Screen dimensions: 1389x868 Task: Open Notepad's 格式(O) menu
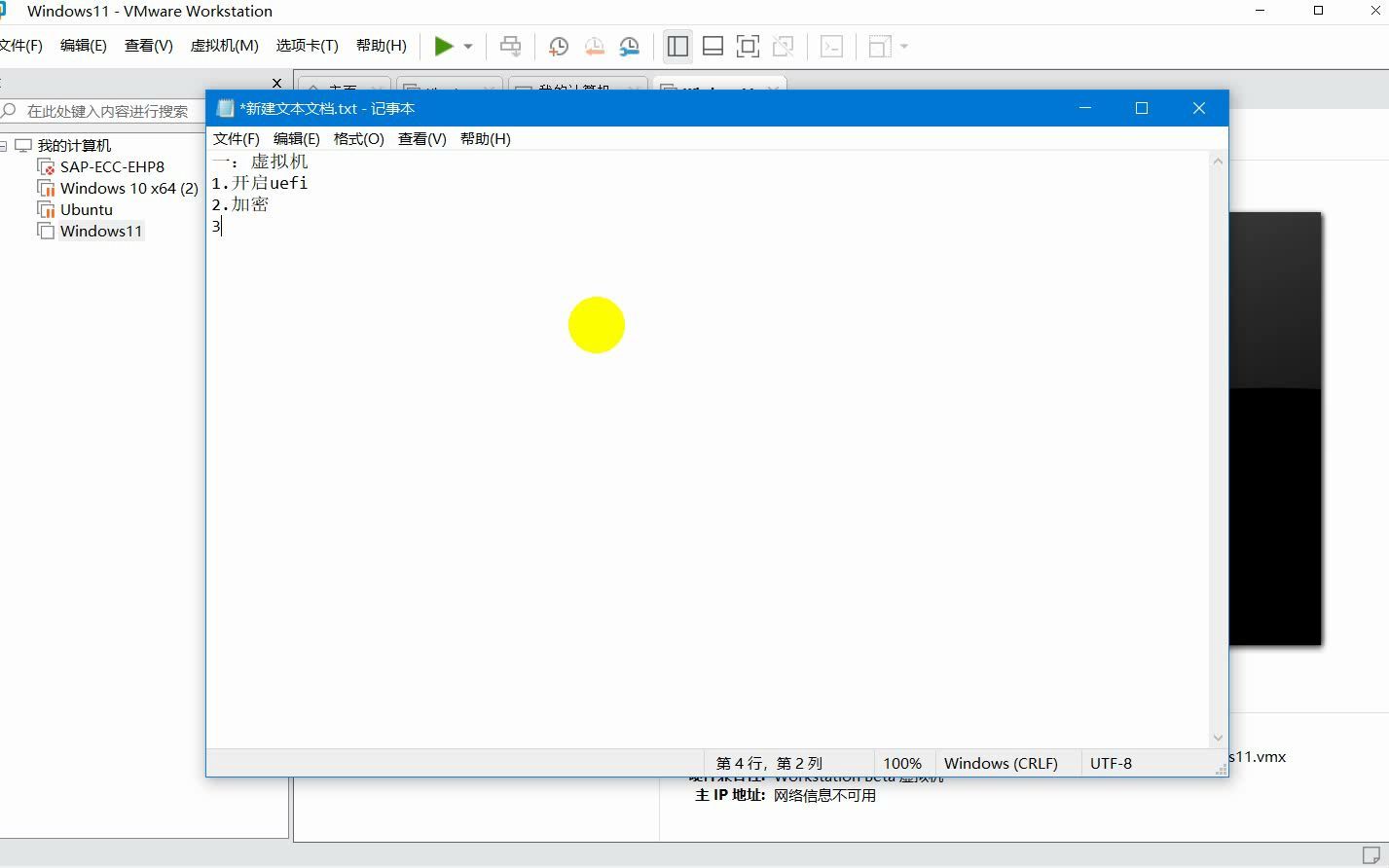click(x=358, y=138)
